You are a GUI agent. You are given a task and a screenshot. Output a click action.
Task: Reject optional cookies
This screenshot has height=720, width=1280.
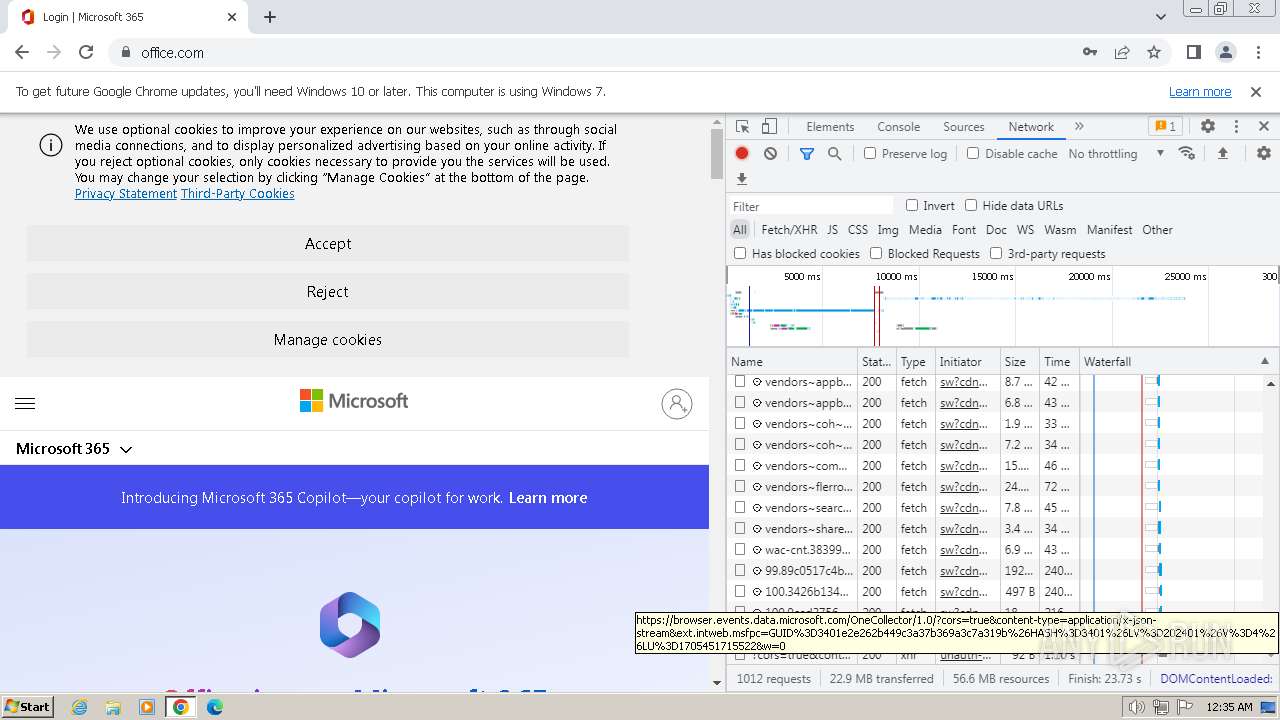(x=328, y=292)
